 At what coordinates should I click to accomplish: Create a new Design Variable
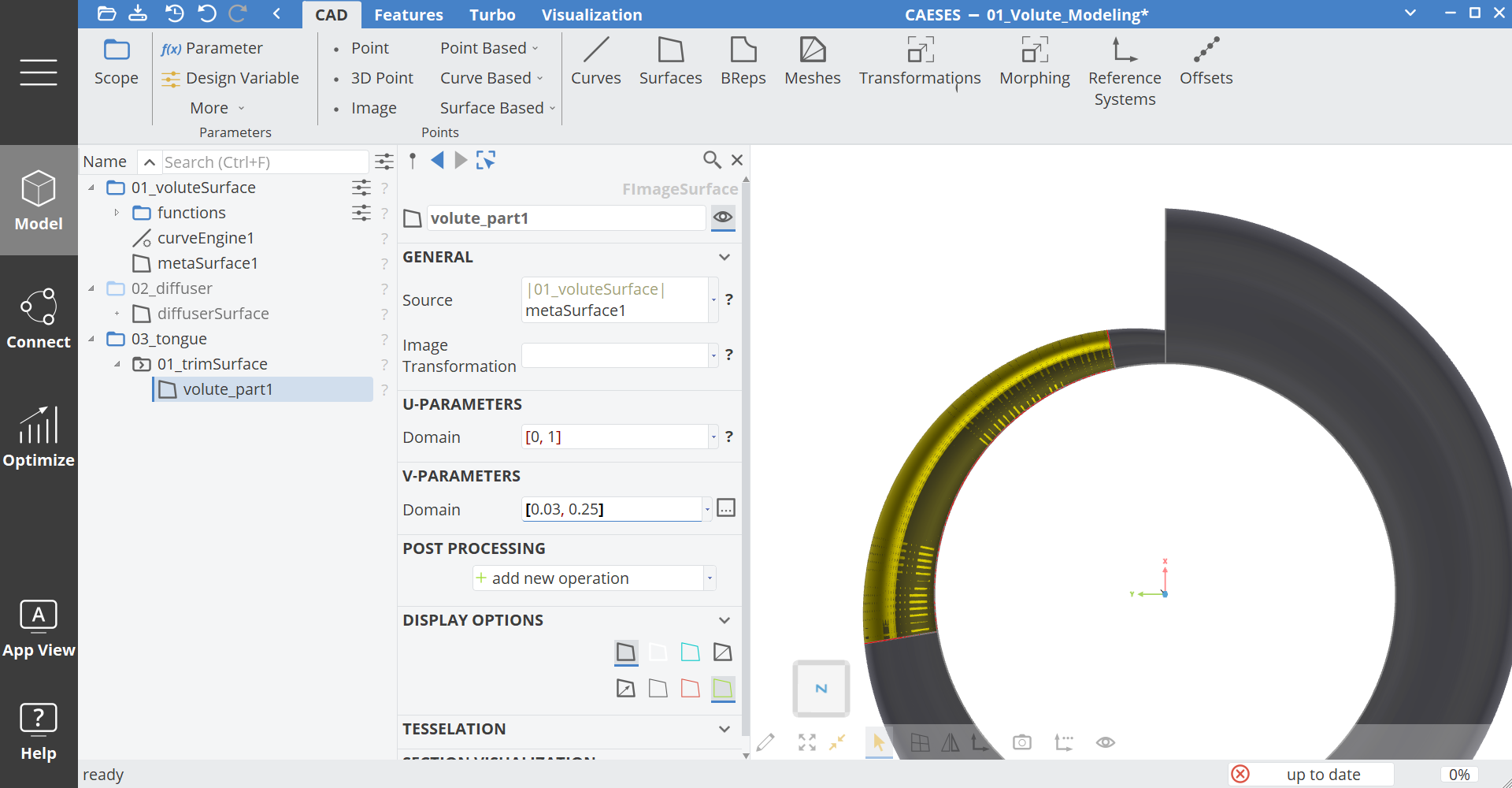pos(230,78)
